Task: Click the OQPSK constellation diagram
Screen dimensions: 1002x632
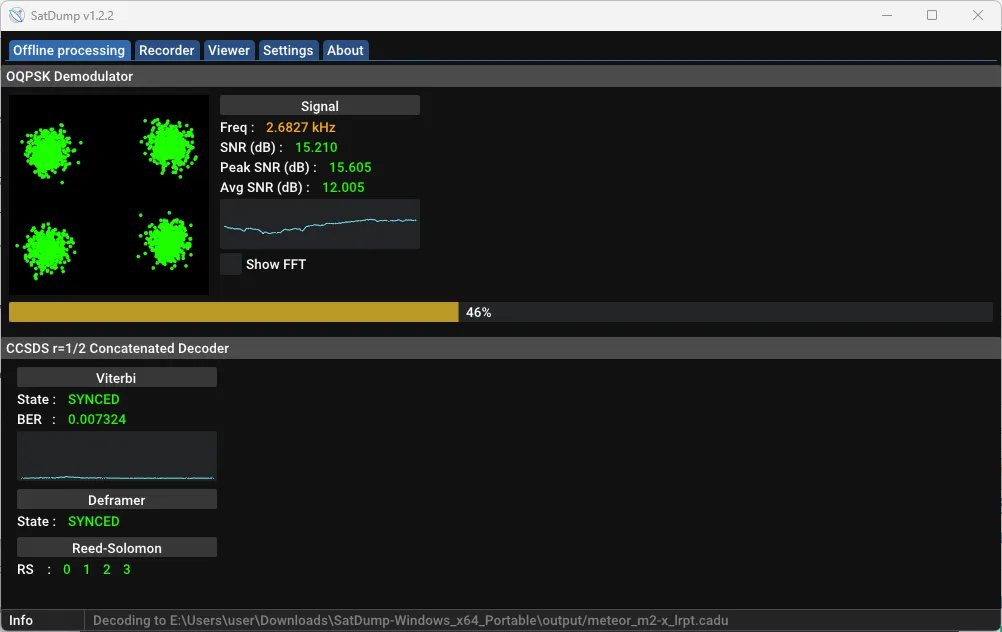Action: tap(109, 195)
